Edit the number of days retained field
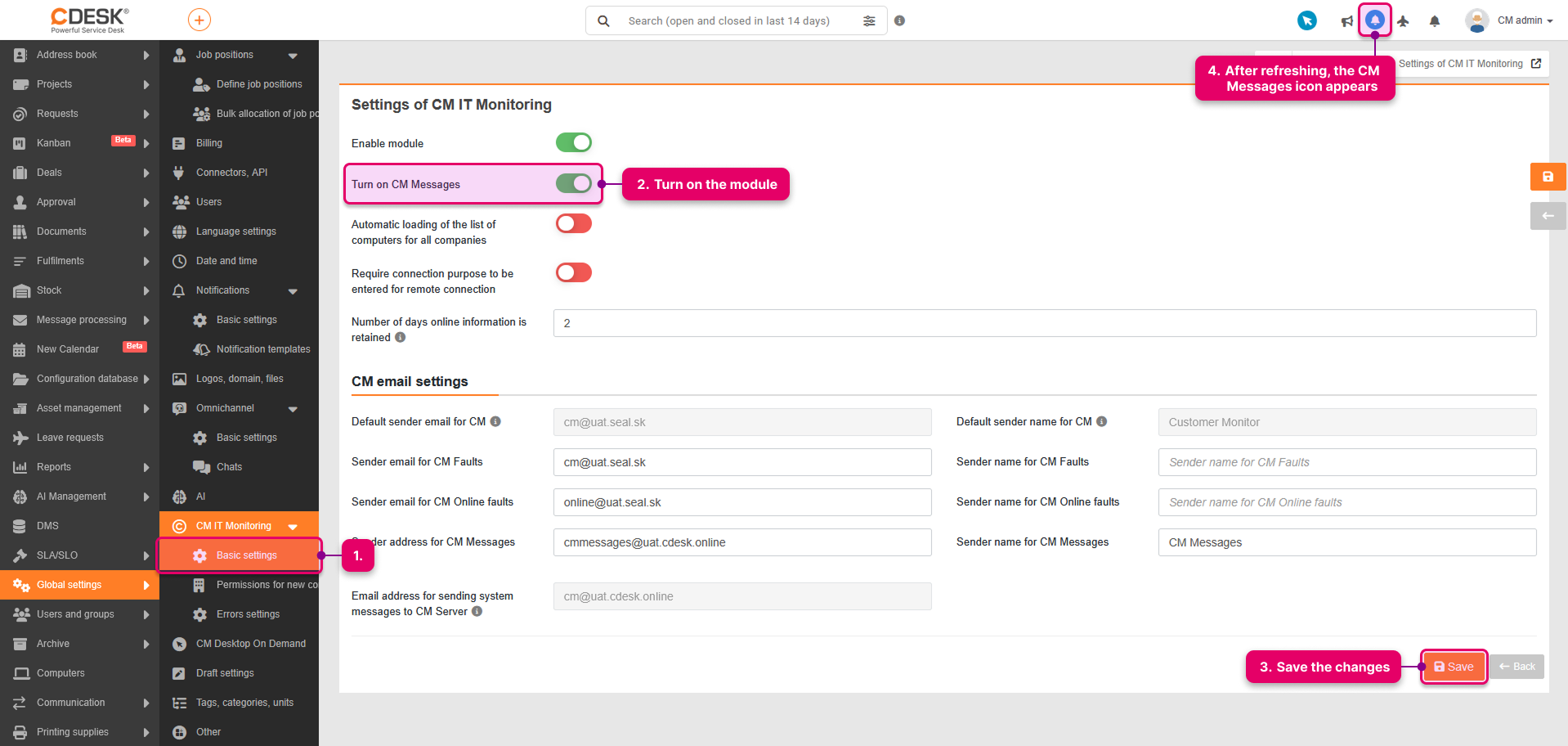Screen dimensions: 1568x746 pos(1045,323)
